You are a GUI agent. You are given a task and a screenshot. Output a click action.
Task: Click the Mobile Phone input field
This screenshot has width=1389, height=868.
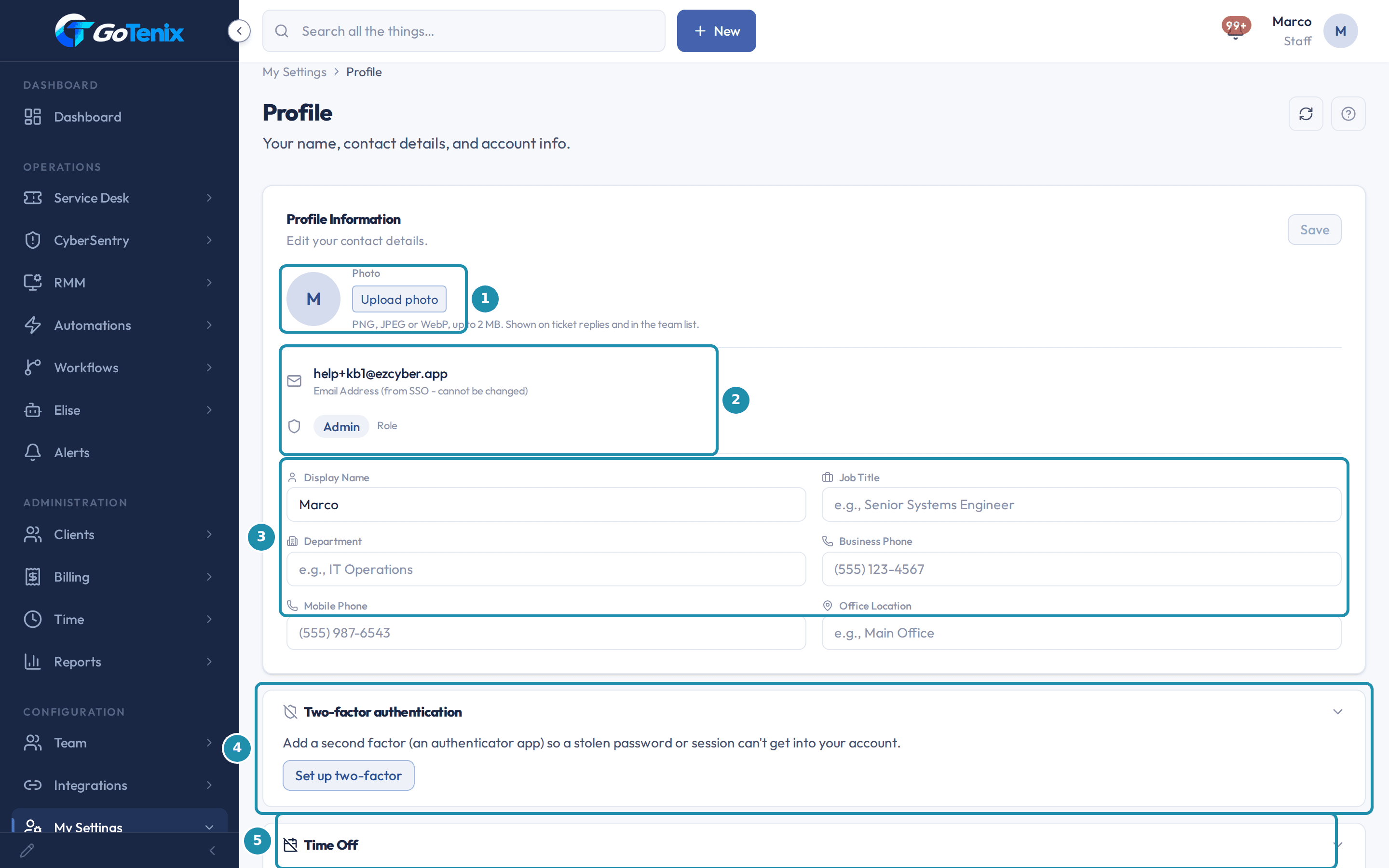pos(546,633)
